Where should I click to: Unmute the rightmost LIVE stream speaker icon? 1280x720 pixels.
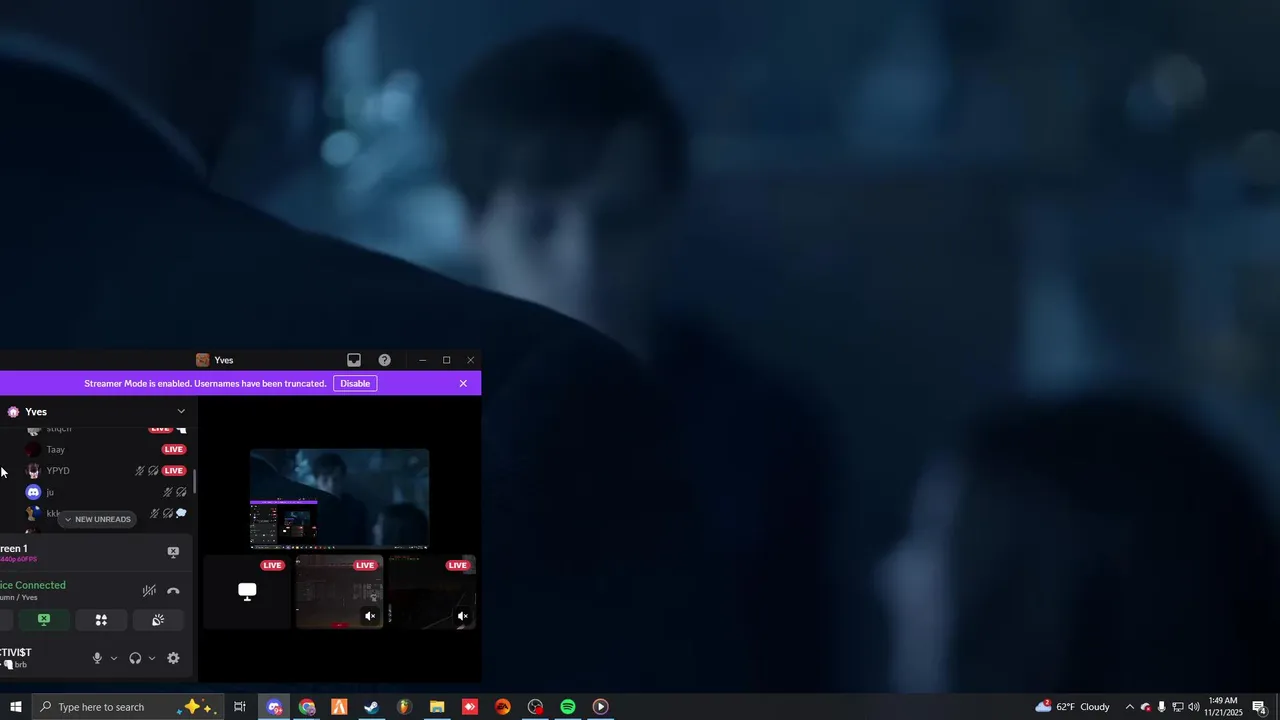coord(463,616)
